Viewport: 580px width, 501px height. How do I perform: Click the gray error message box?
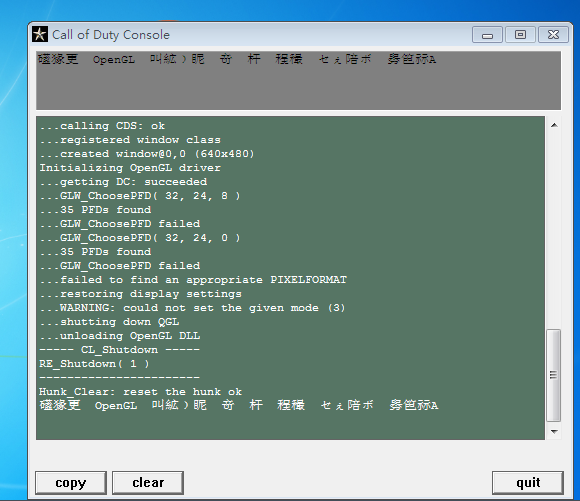coord(299,81)
